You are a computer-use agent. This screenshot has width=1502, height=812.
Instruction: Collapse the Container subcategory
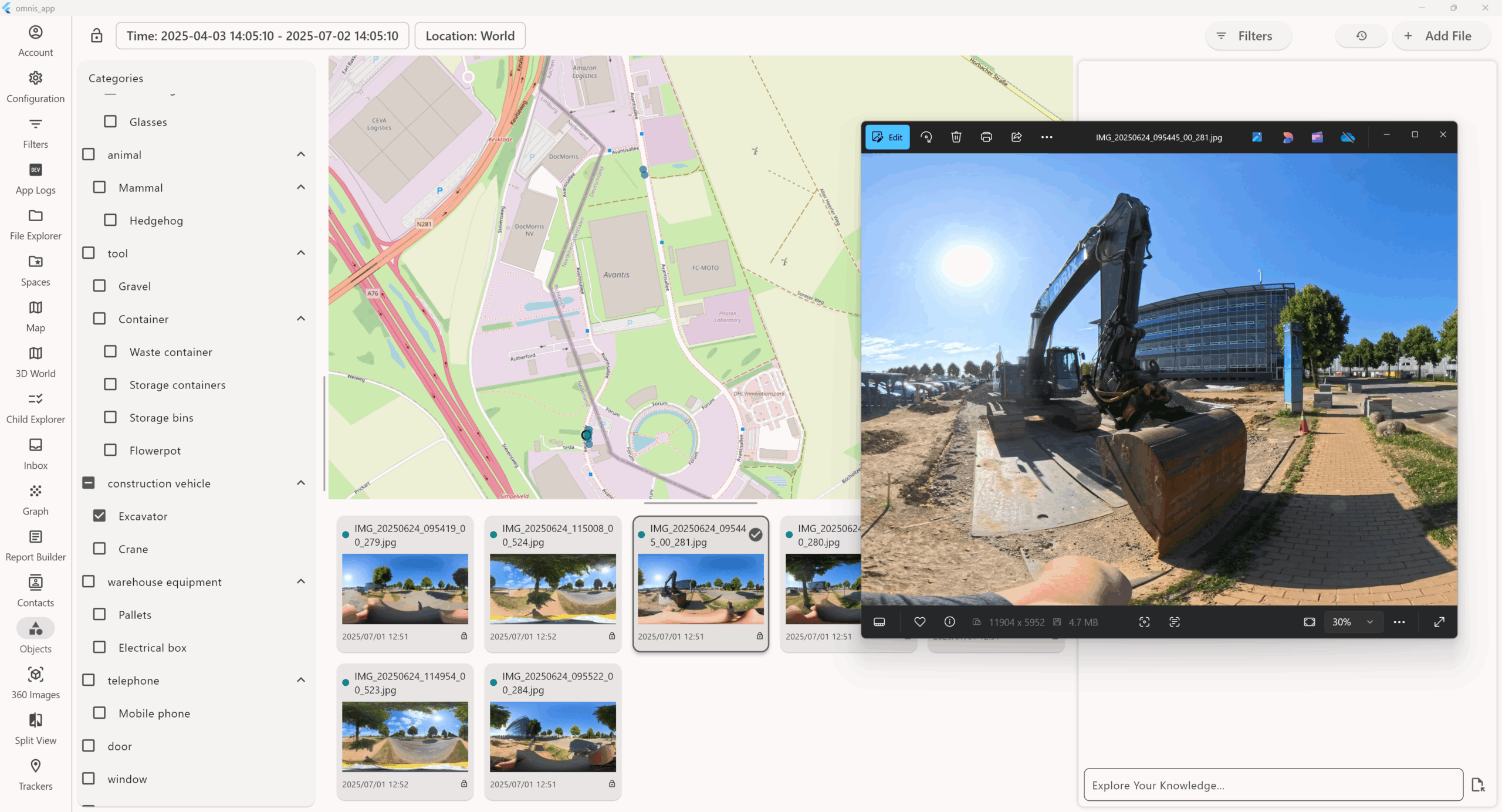coord(301,319)
